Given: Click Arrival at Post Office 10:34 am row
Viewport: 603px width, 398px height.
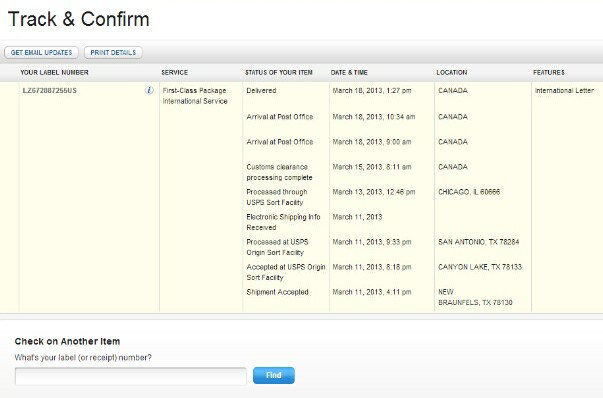Looking at the screenshot, I should [x=280, y=117].
